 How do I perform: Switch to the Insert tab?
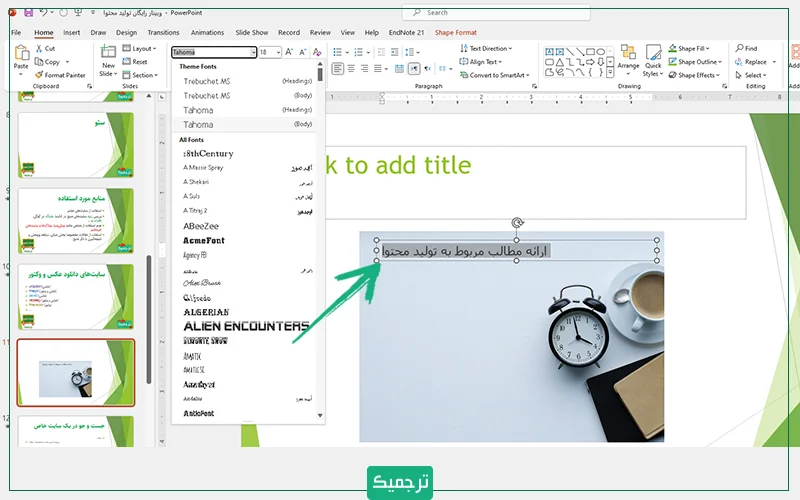point(71,32)
